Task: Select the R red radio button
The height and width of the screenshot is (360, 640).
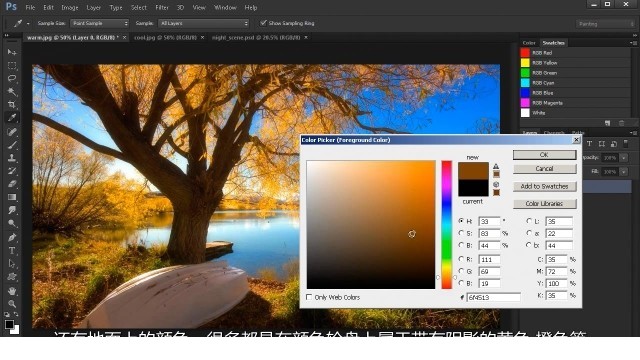Action: pos(461,259)
